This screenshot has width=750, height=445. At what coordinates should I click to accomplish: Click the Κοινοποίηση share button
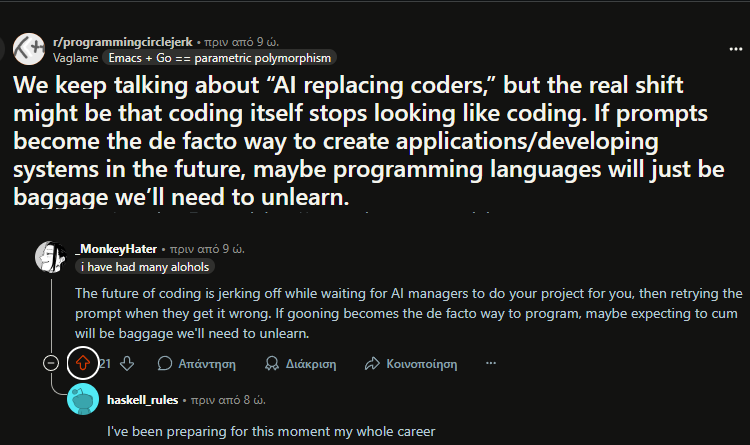point(411,364)
